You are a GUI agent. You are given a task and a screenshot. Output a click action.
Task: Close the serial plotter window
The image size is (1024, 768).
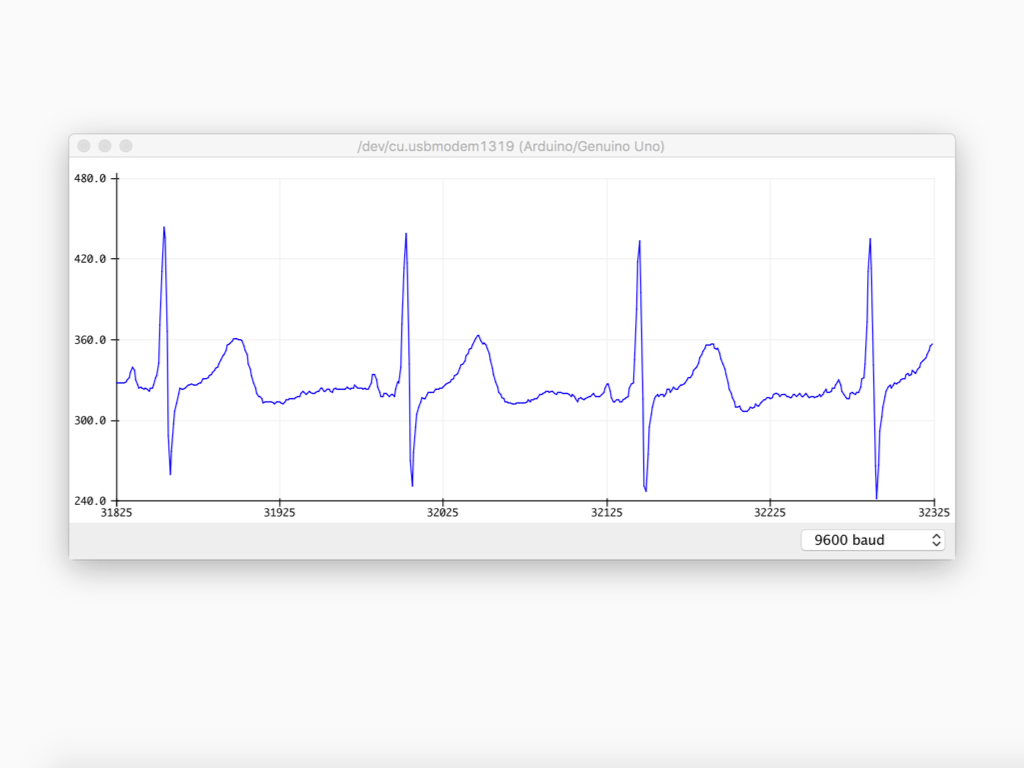point(84,146)
